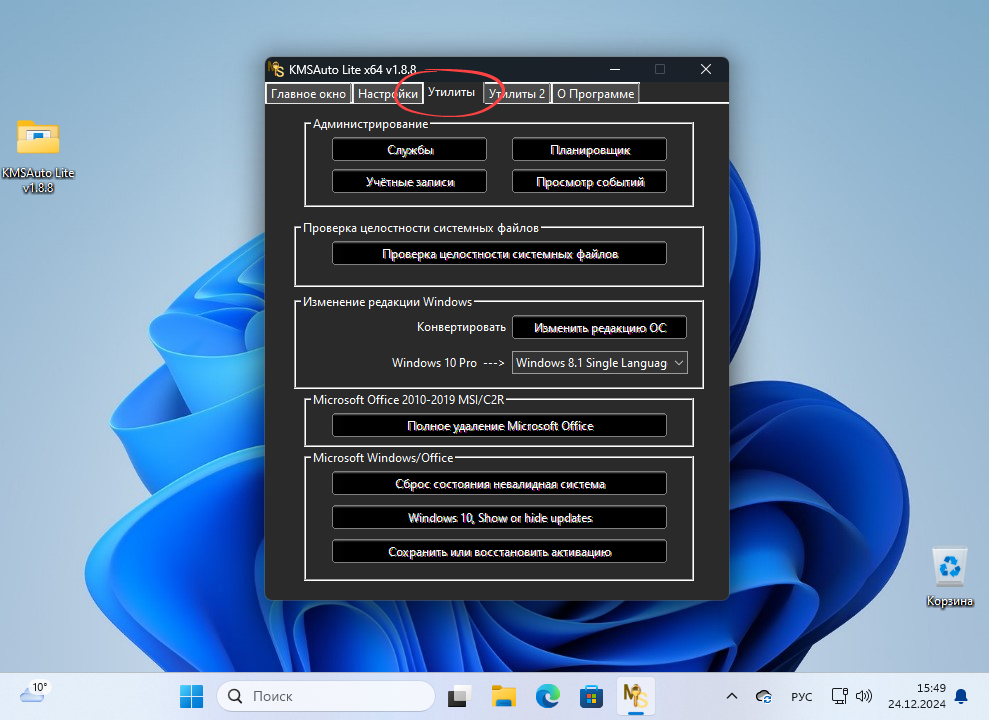Image resolution: width=989 pixels, height=720 pixels.
Task: Open Просмотр событий utility
Action: click(589, 181)
